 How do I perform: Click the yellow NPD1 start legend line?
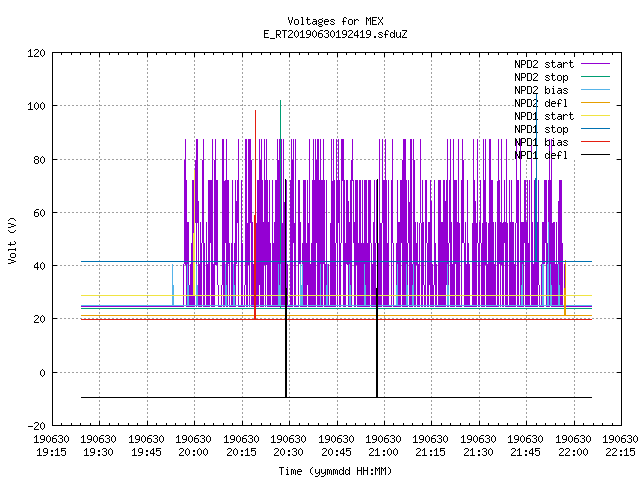pos(595,116)
